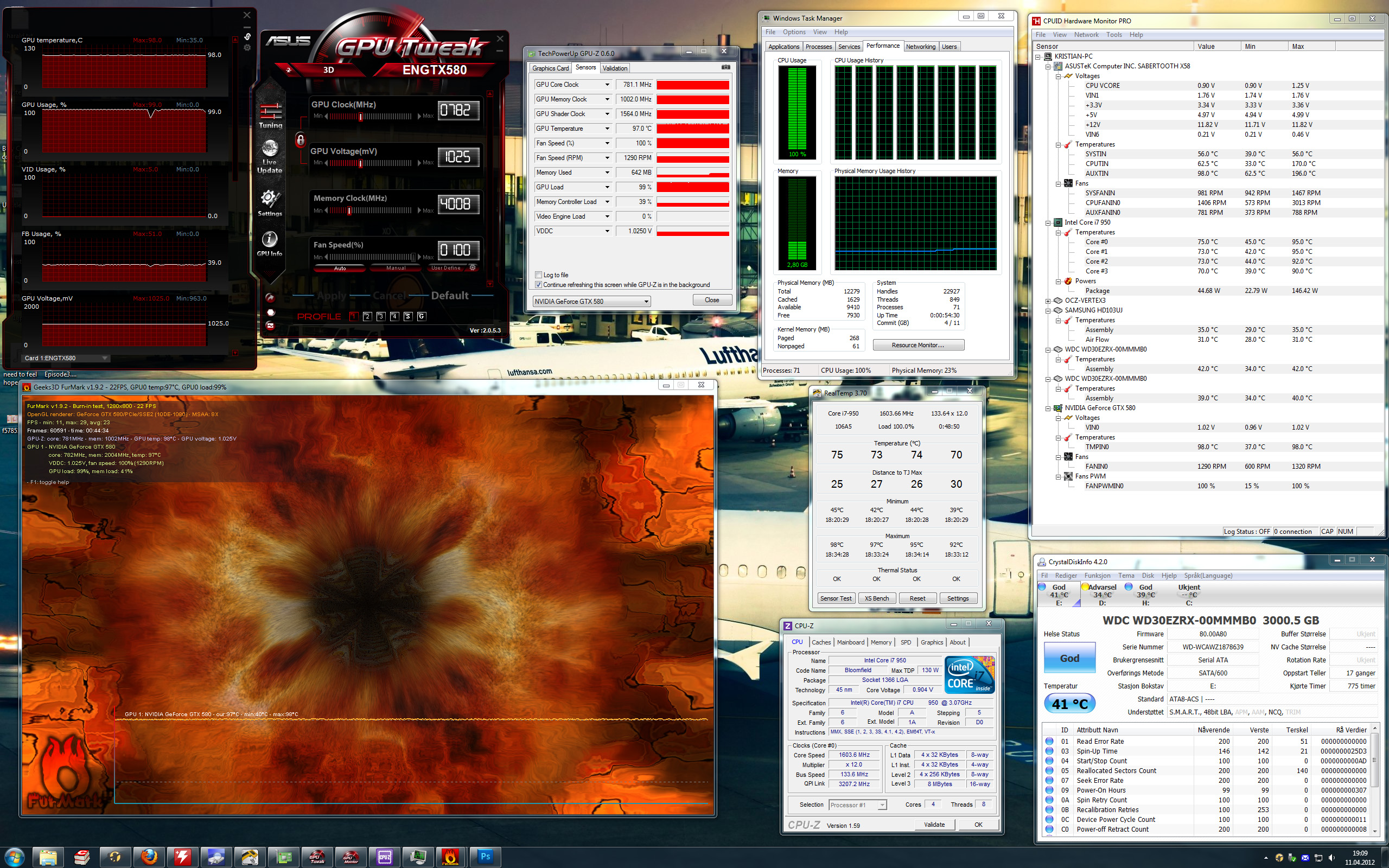
Task: Click the monitor graph icon in GPU Tweak
Action: pos(270,325)
